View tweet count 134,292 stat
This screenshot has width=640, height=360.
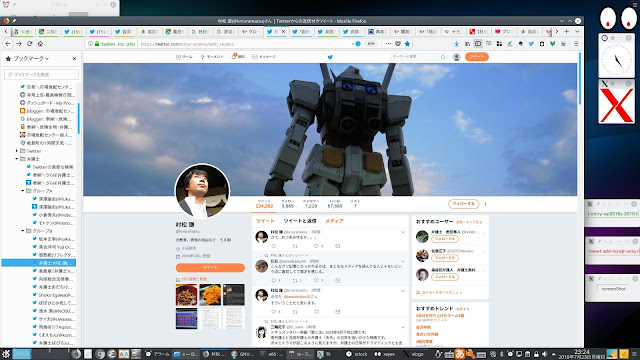pos(264,204)
